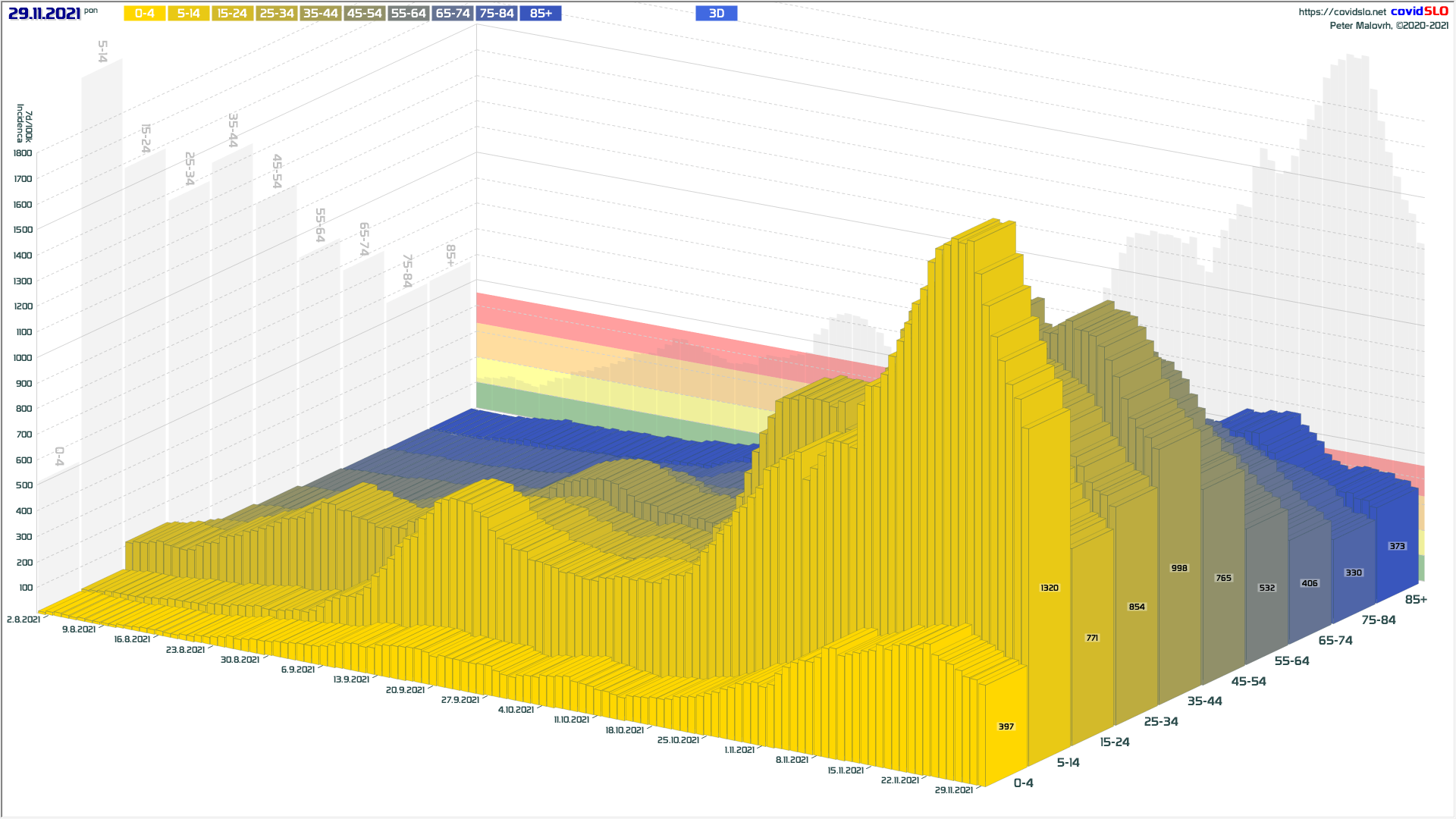Click the 29.11.2021 date title
Image resolution: width=1456 pixels, height=819 pixels.
[x=44, y=14]
